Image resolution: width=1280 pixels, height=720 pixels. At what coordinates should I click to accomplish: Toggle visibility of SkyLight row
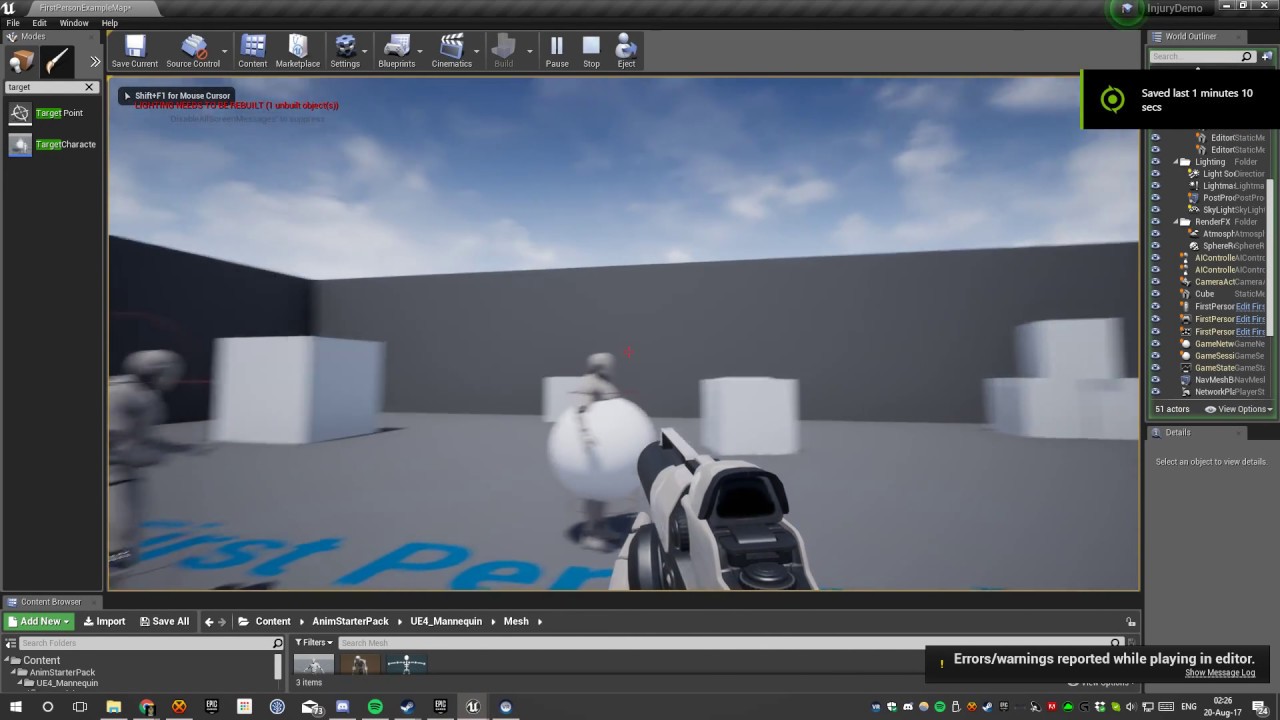1156,210
